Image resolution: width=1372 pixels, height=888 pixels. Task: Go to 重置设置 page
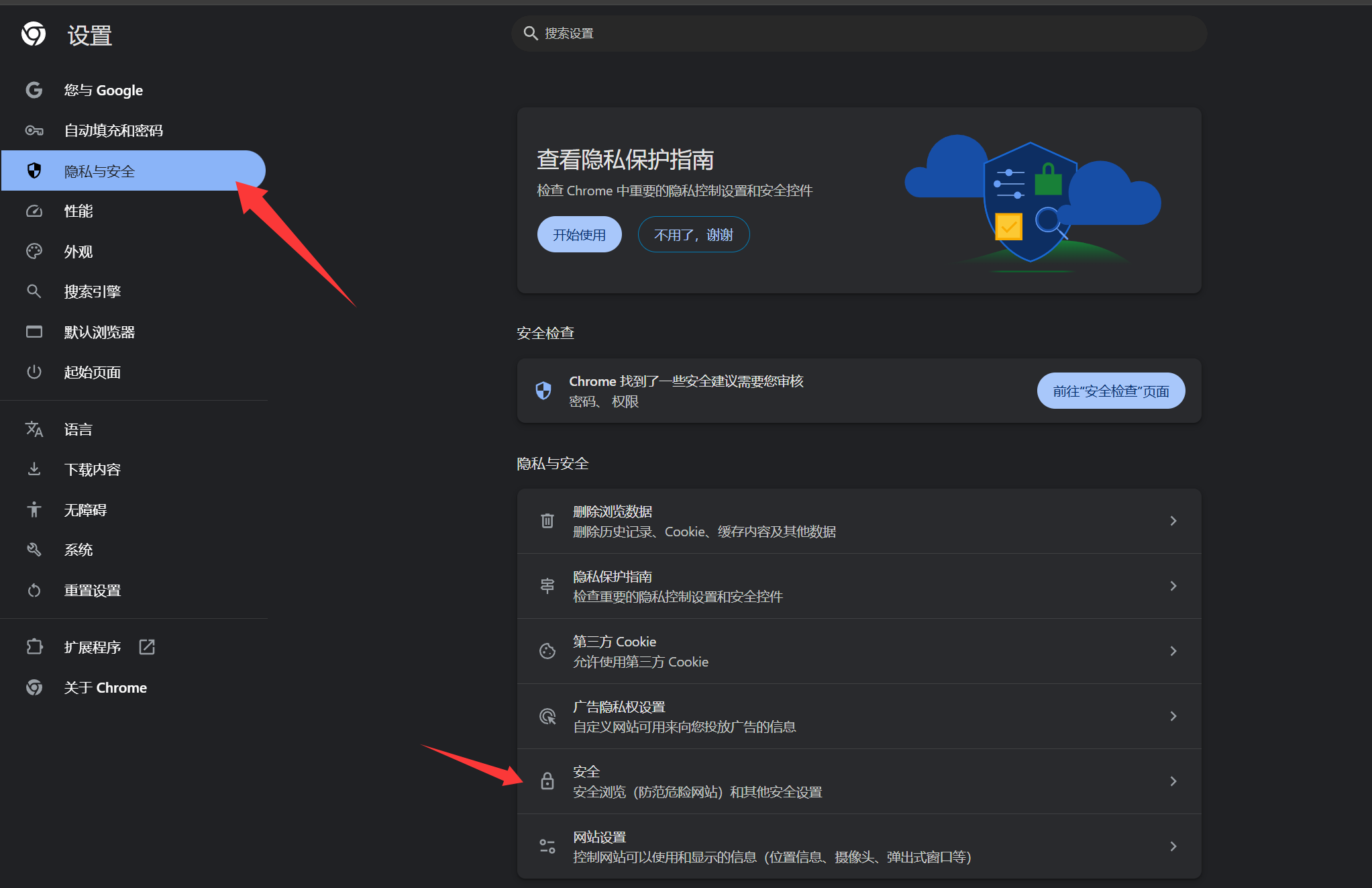[134, 590]
